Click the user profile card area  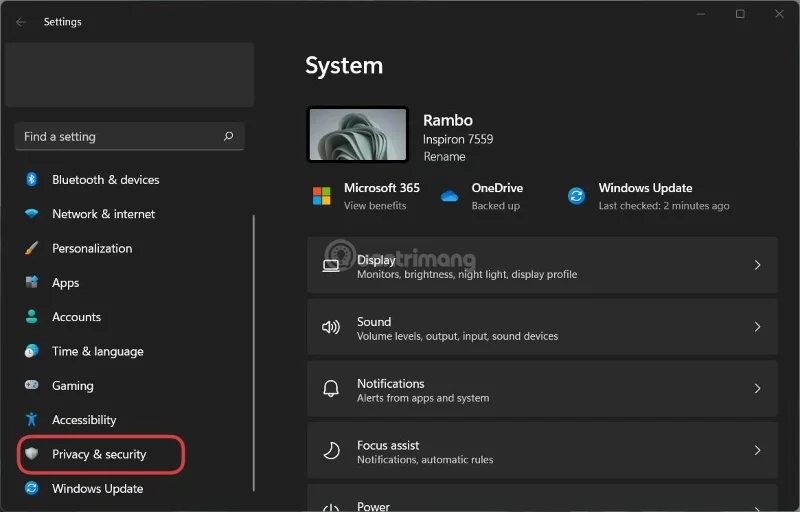click(x=130, y=75)
